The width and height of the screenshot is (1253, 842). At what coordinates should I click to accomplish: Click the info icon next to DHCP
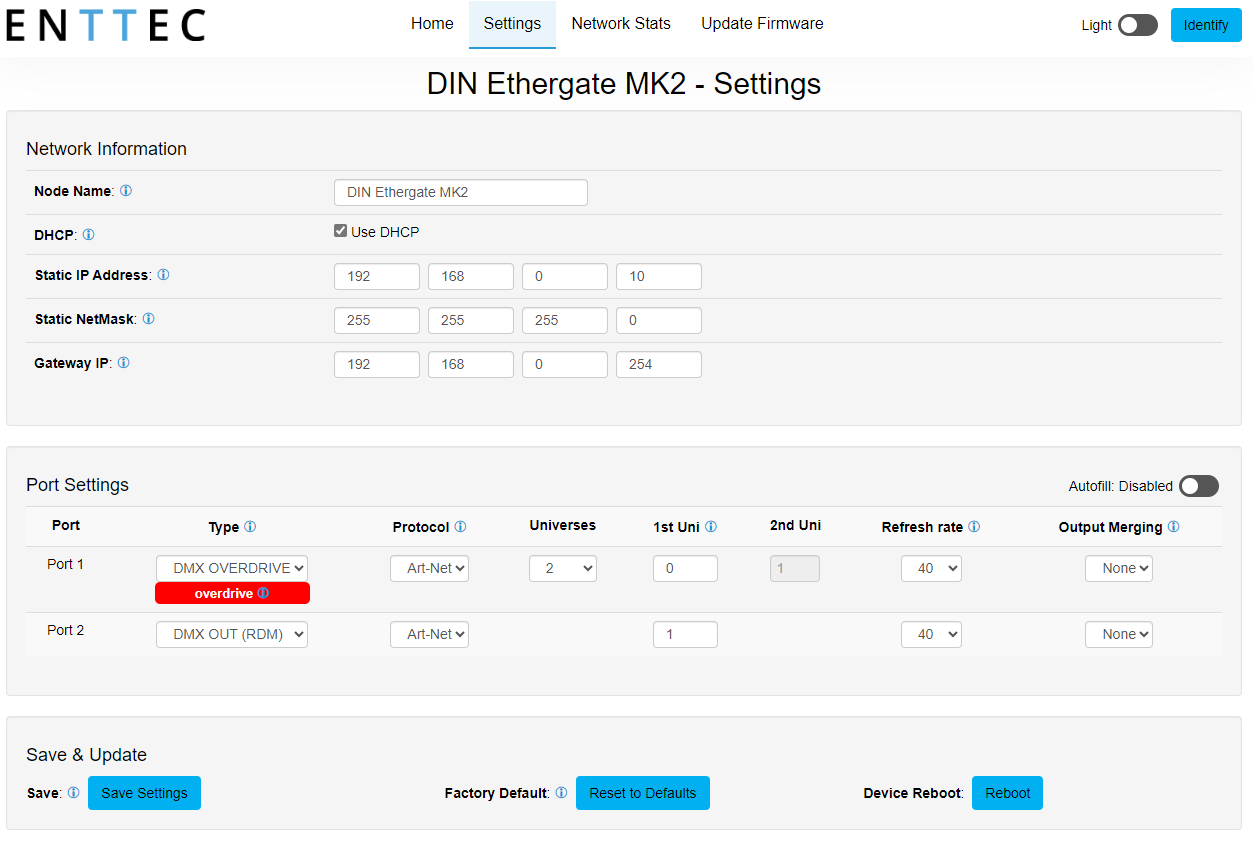(88, 234)
